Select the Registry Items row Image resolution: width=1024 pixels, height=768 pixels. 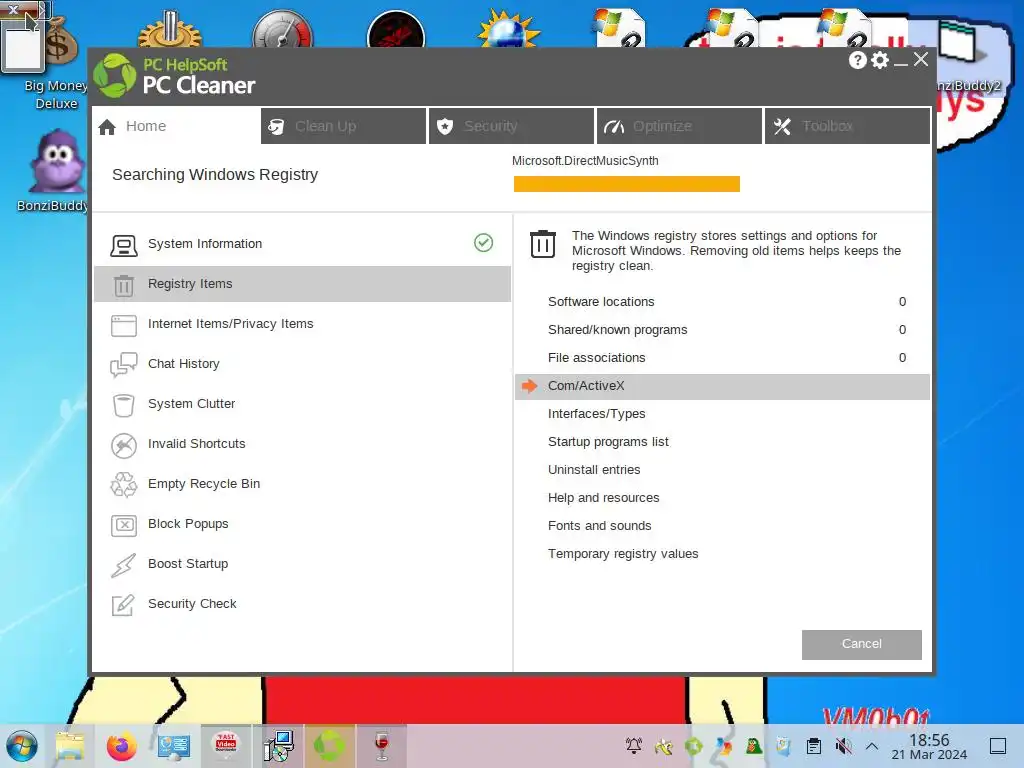click(x=302, y=283)
